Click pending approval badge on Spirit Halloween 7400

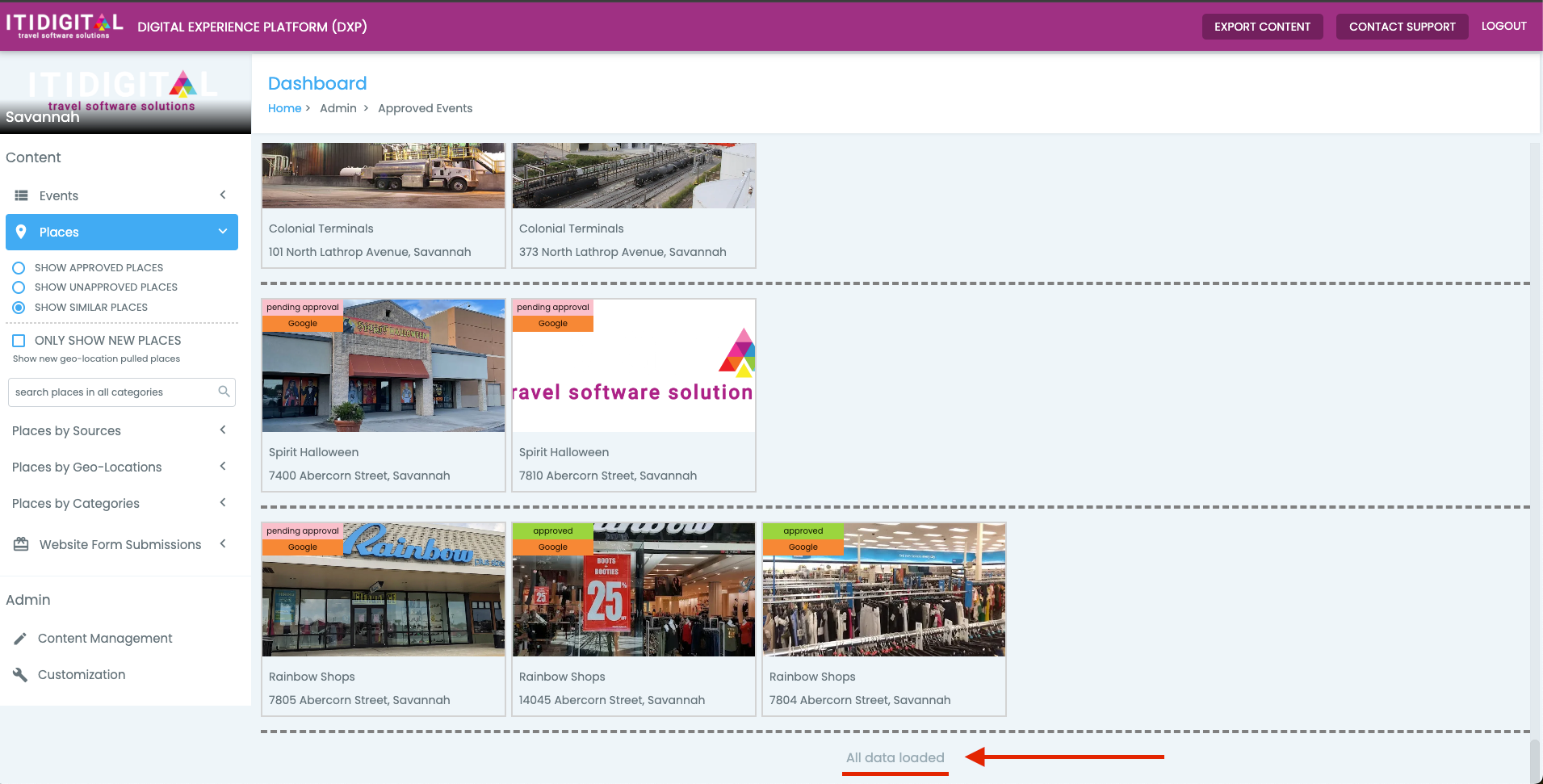tap(303, 308)
